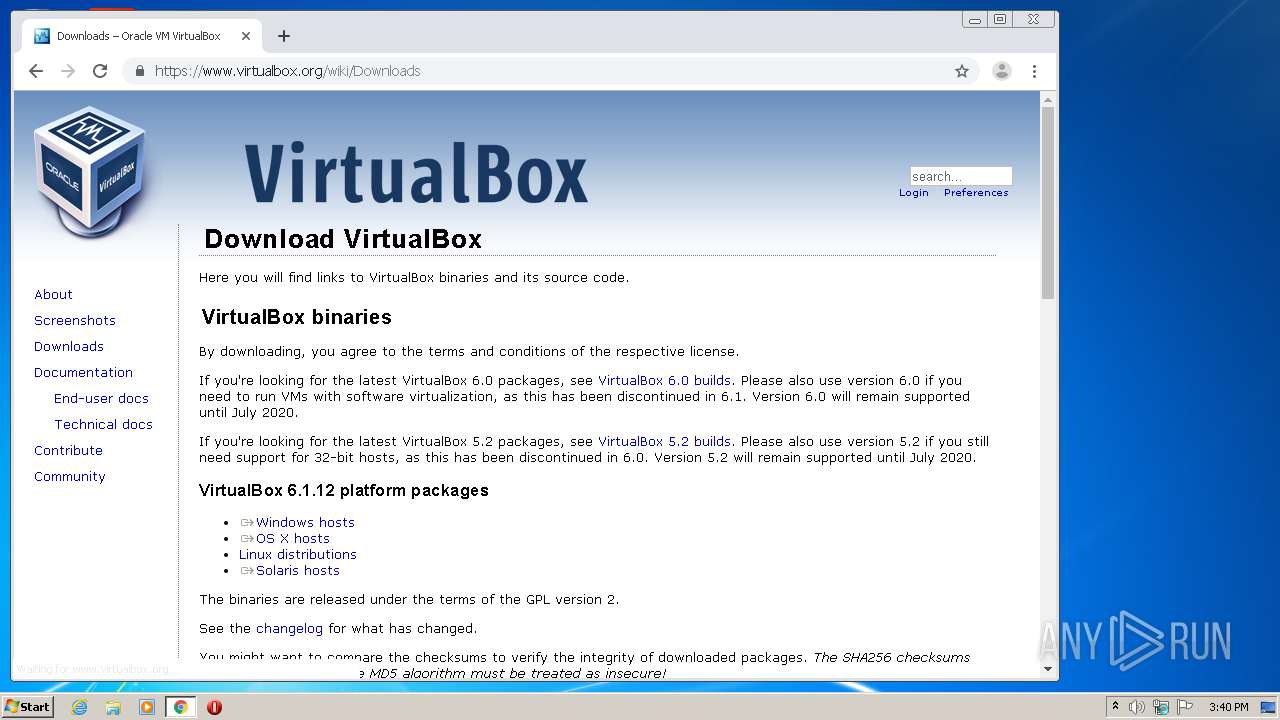Click the Download VirtualBox heading
Screen dimensions: 1280x720
(343, 239)
